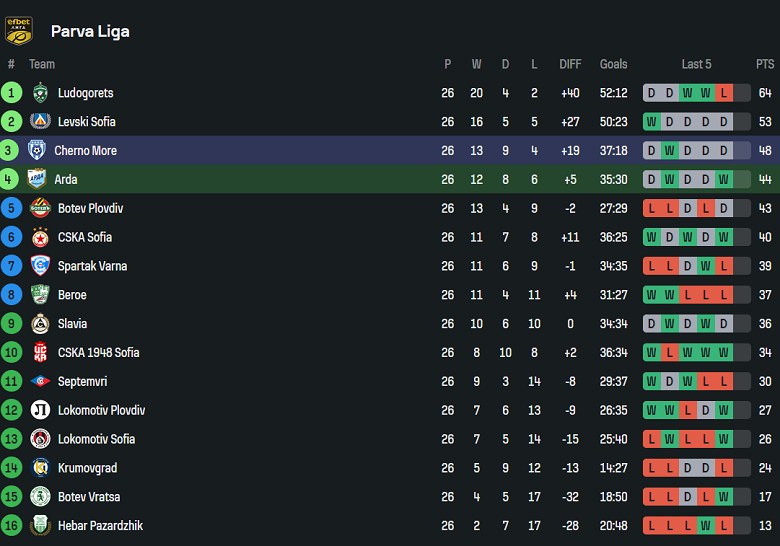
Task: Click the rank 1 position badge
Action: [x=11, y=93]
